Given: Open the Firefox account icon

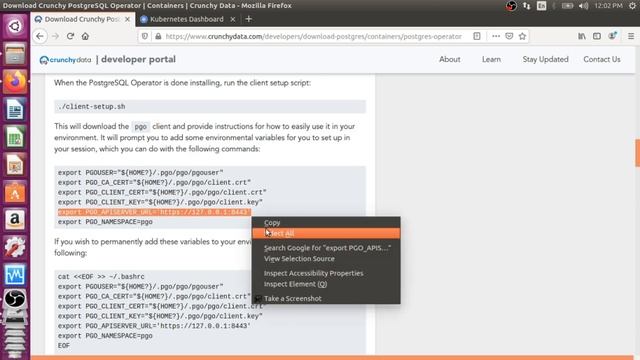Looking at the screenshot, I should coord(612,36).
